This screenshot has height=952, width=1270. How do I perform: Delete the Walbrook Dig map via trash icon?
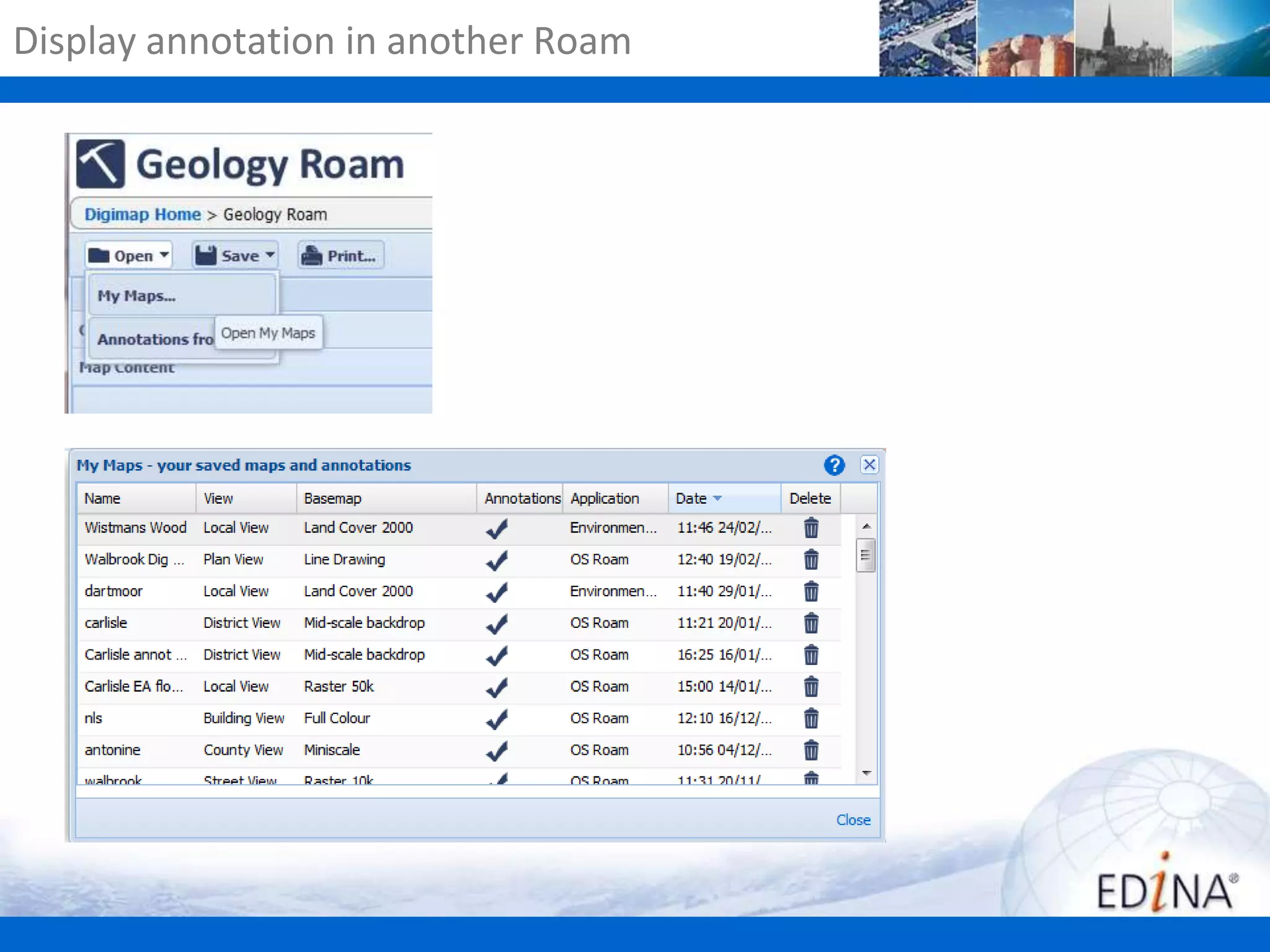[811, 560]
